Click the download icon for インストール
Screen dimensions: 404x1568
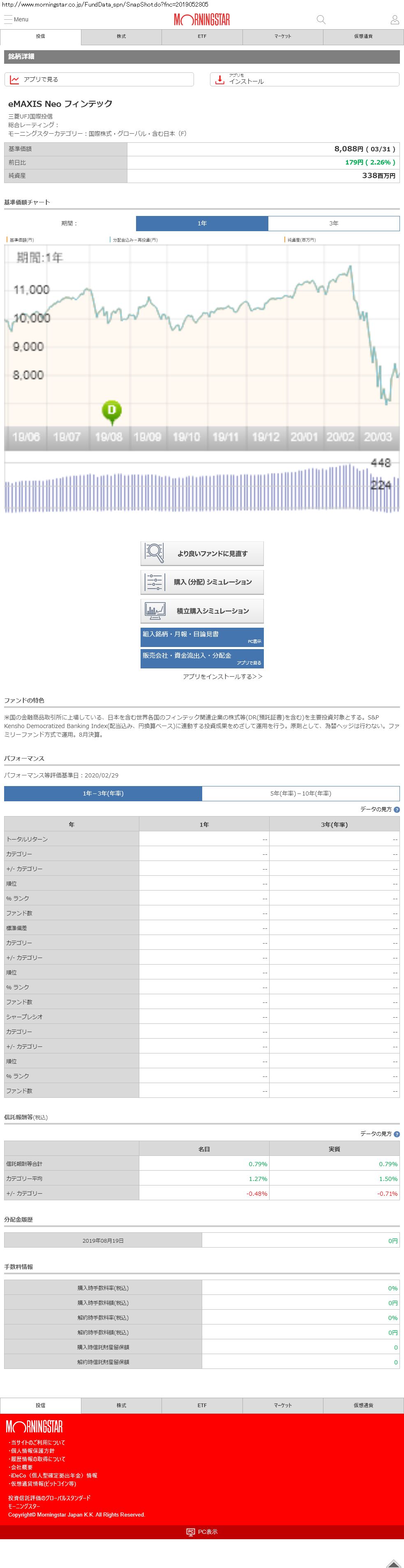click(x=219, y=80)
